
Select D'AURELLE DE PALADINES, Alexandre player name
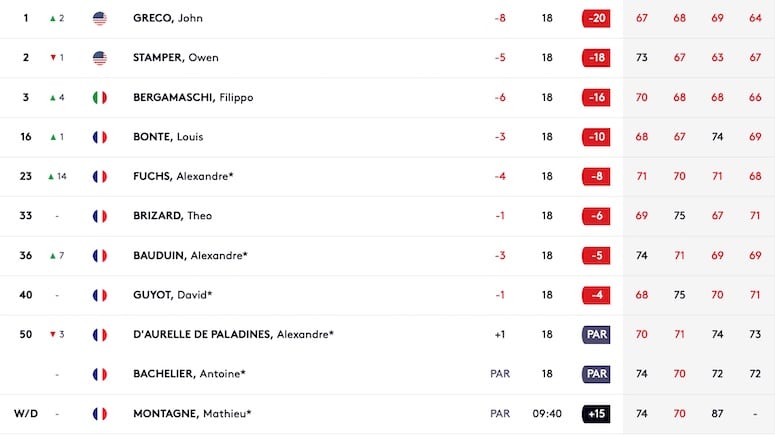click(x=233, y=335)
